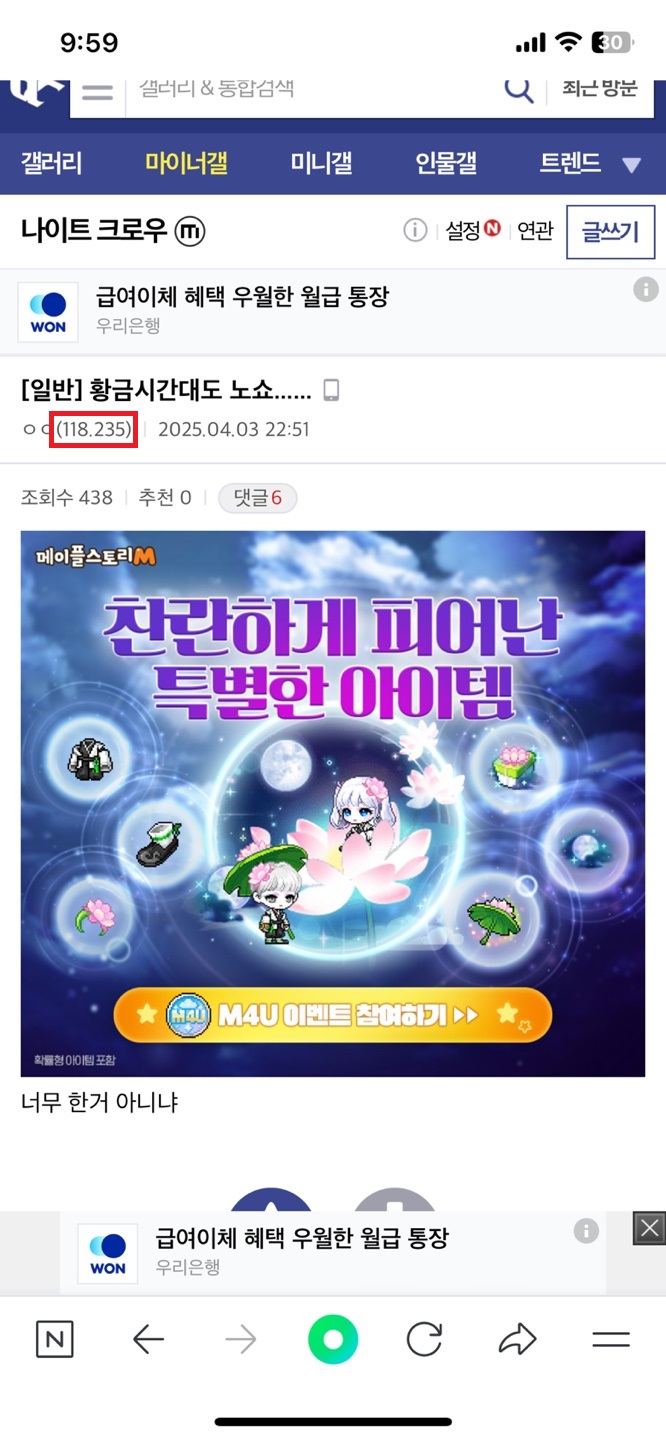Open the 댓글 6 comments section
Viewport: 666px width, 1440px height.
[258, 497]
